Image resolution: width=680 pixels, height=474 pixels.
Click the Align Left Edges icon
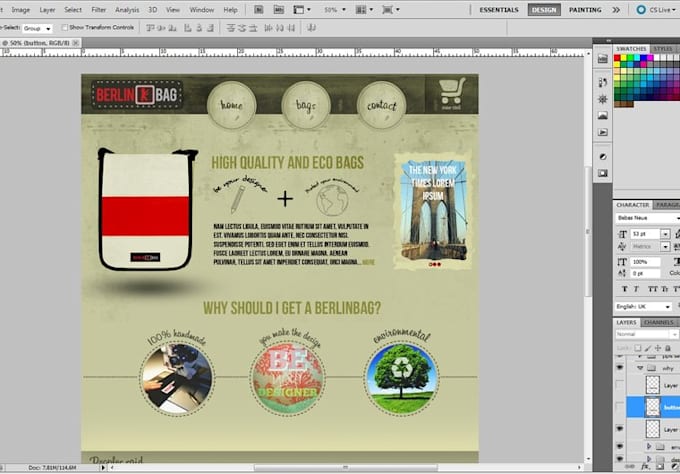pos(188,28)
